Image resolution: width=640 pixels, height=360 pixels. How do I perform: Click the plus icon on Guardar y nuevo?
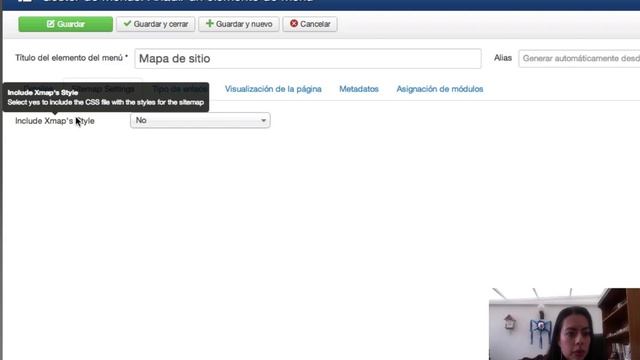210,24
